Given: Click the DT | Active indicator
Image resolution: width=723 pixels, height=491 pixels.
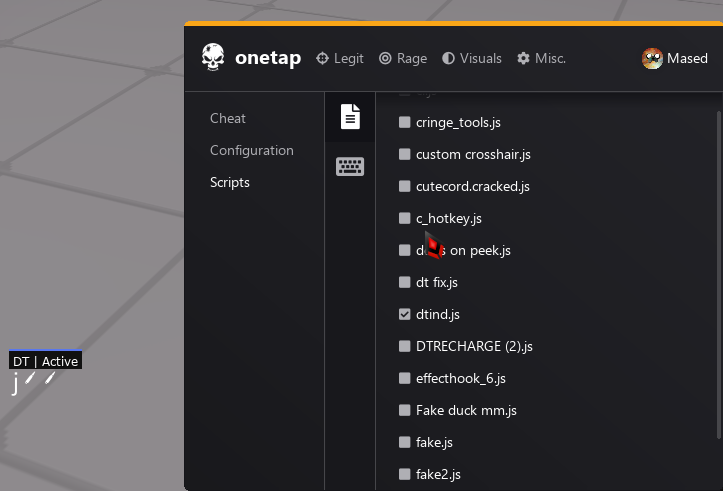Looking at the screenshot, I should [x=45, y=361].
